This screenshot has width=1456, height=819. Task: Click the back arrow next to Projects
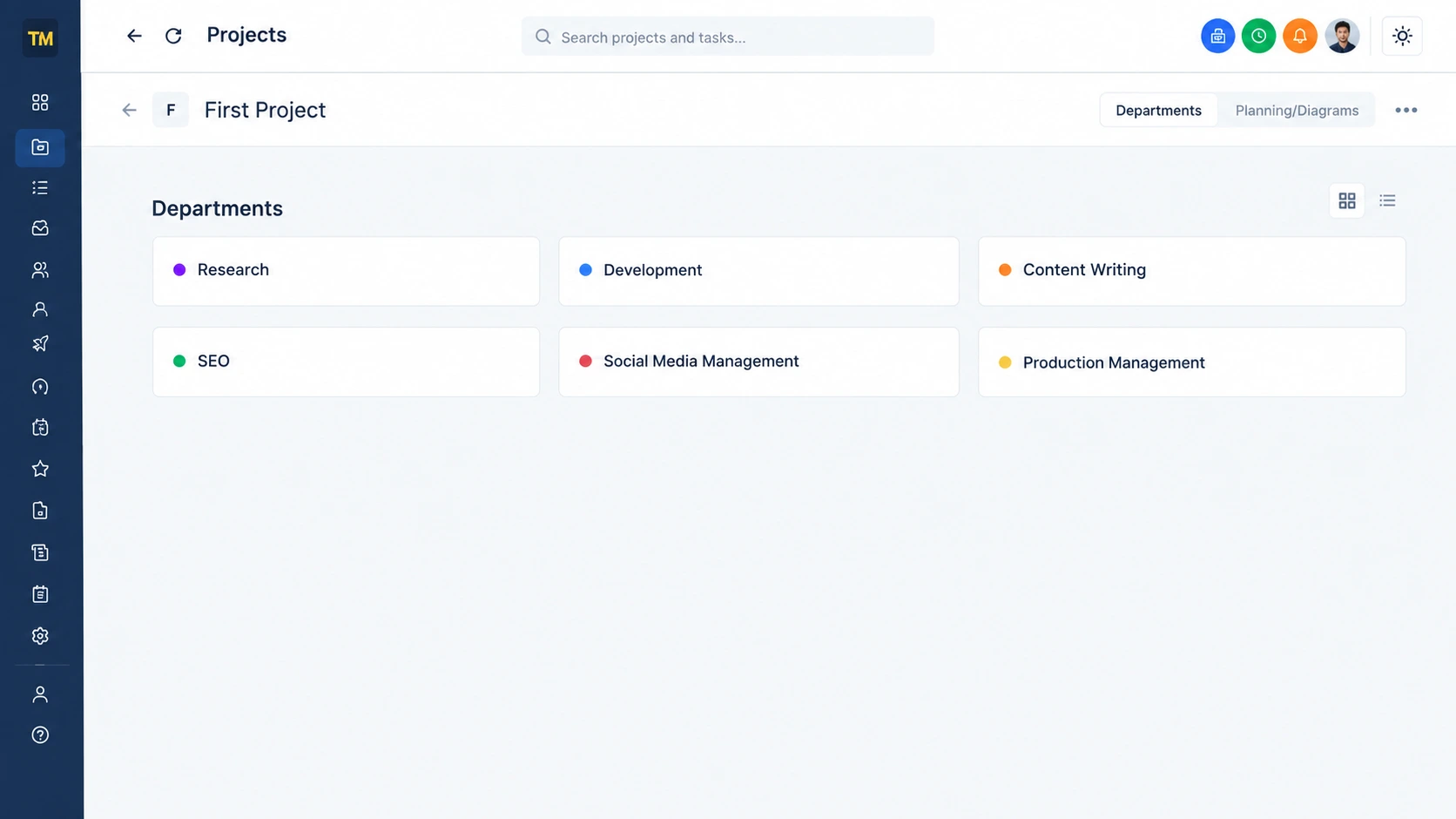[134, 36]
